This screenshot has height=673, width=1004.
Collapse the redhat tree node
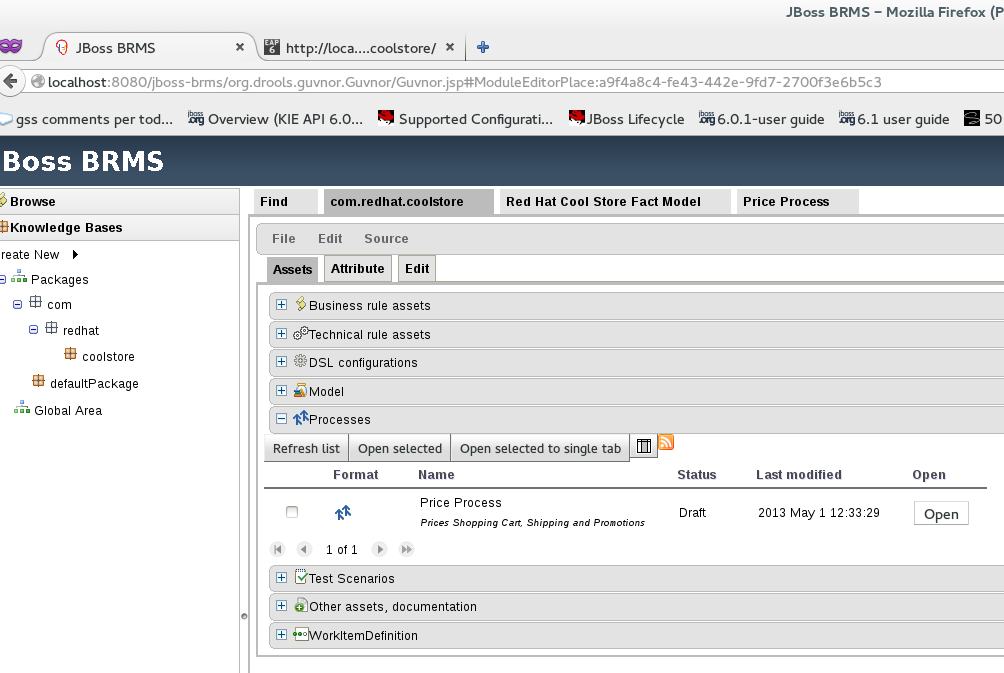click(33, 330)
